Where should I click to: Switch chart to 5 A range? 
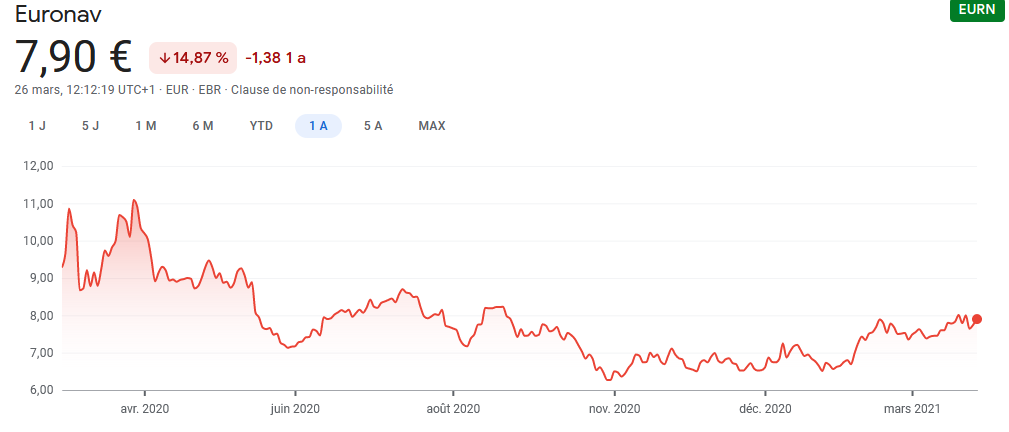[373, 126]
